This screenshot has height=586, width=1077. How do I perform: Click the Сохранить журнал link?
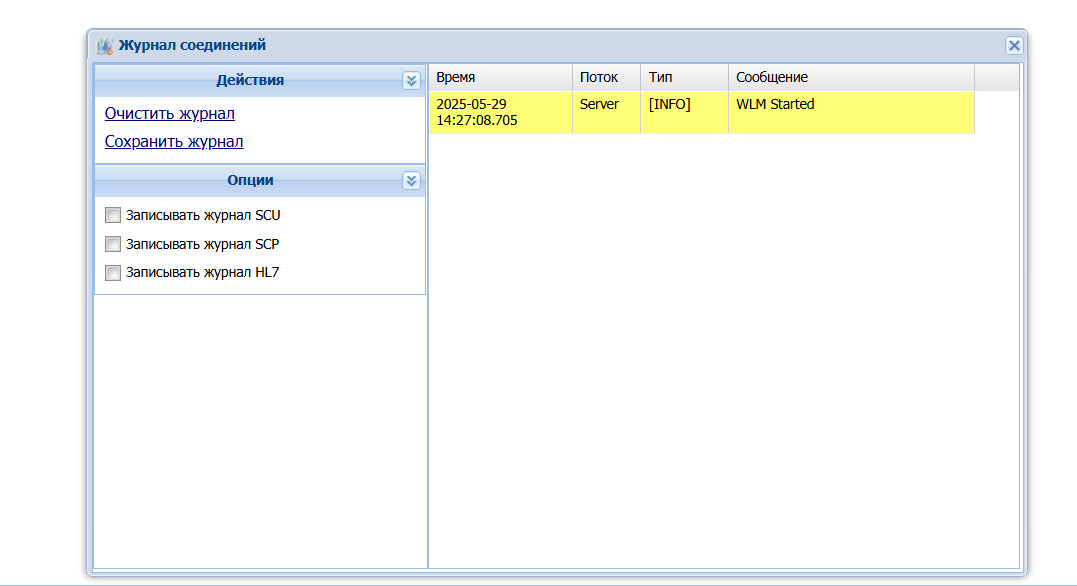tap(174, 142)
